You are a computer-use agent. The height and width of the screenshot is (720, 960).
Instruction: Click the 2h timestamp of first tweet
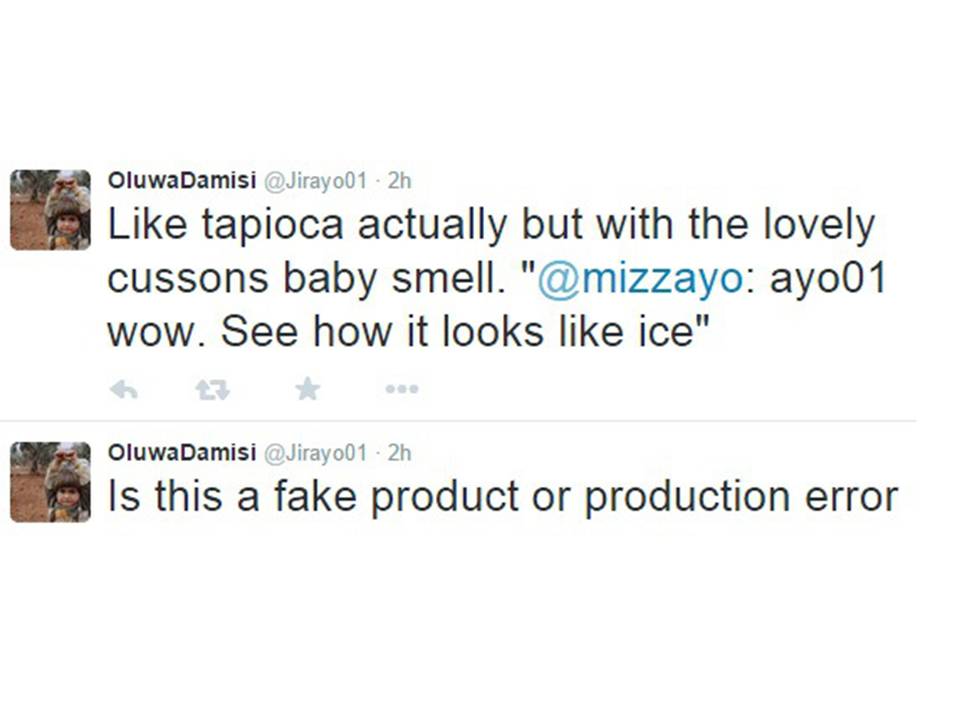click(399, 181)
